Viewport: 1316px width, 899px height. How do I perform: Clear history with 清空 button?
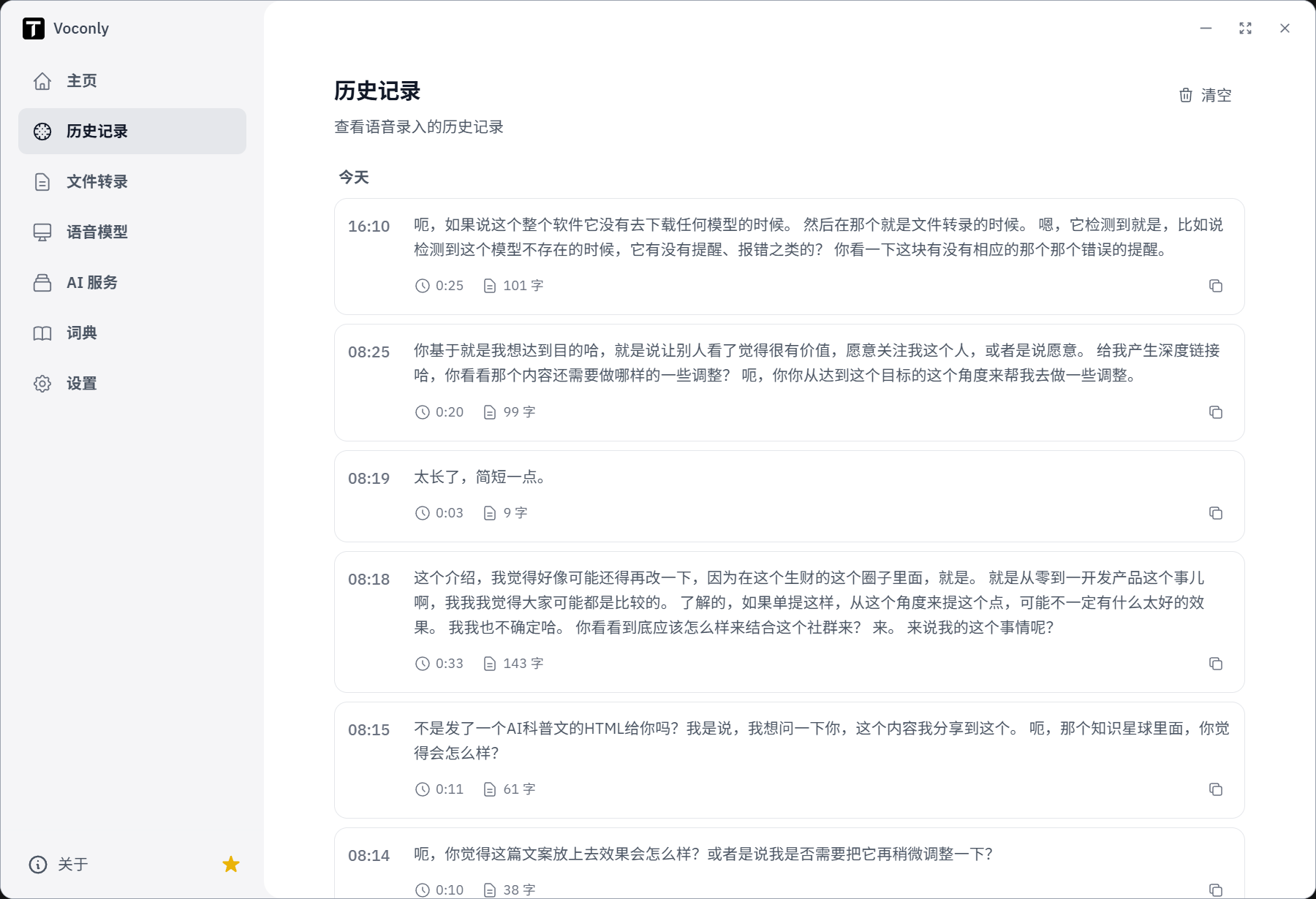1206,95
